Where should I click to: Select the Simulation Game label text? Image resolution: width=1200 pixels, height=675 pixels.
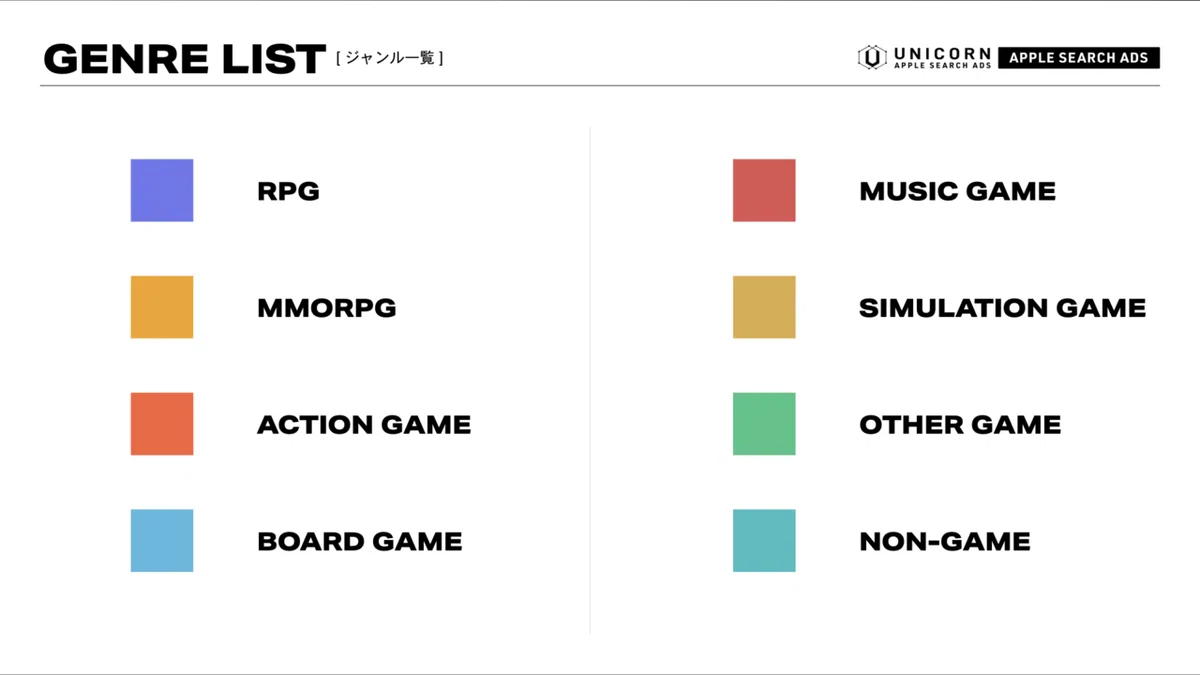[x=1002, y=308]
